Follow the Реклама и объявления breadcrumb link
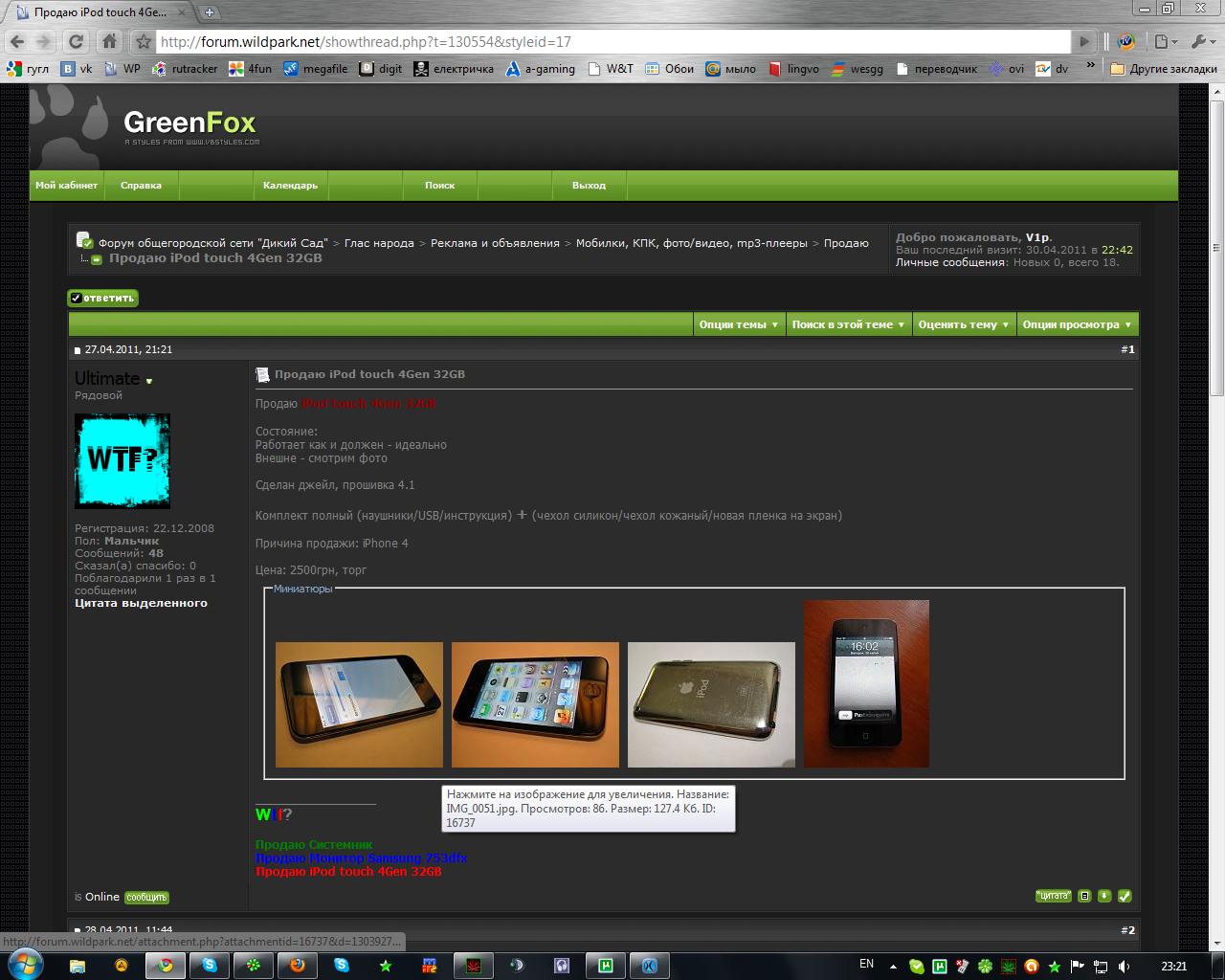This screenshot has width=1225, height=980. coord(495,243)
